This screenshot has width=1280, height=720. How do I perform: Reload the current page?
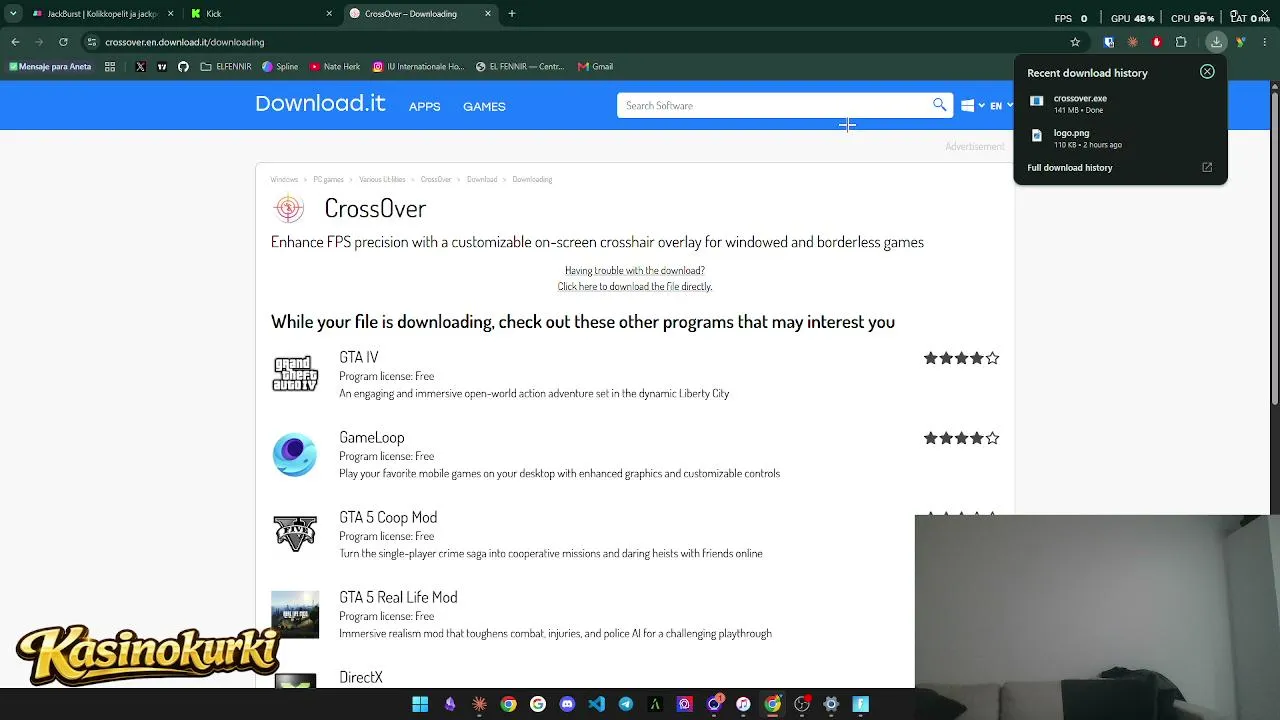[63, 42]
